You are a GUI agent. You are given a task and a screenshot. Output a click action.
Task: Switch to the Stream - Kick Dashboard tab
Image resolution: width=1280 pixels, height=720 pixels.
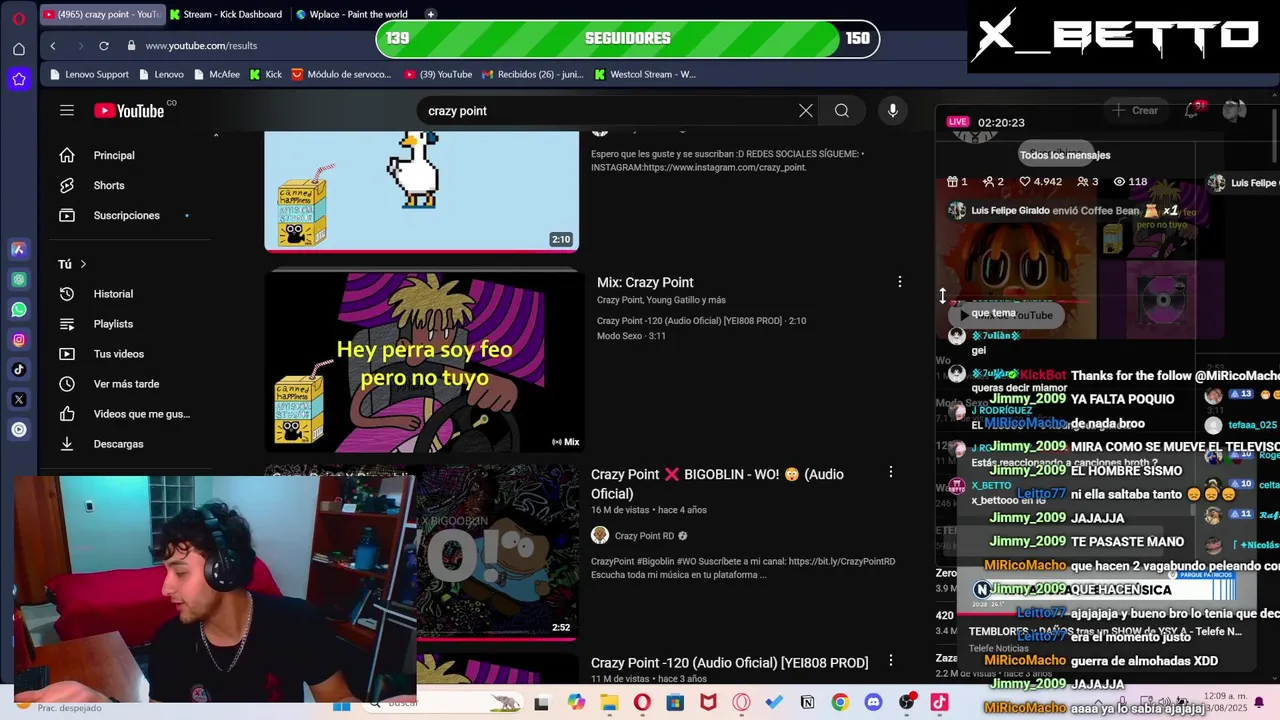pyautogui.click(x=226, y=14)
